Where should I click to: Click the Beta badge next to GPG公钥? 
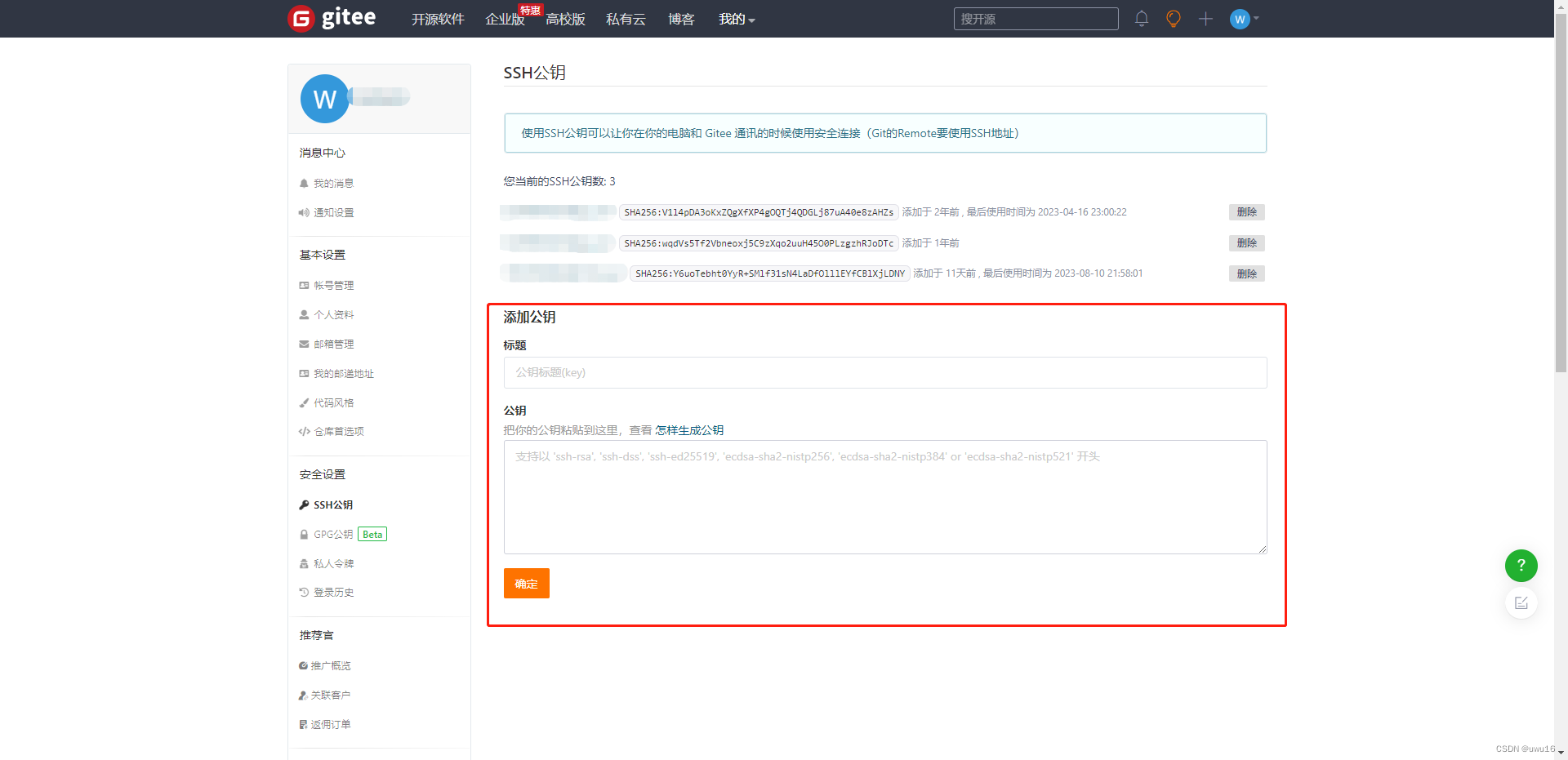click(372, 535)
